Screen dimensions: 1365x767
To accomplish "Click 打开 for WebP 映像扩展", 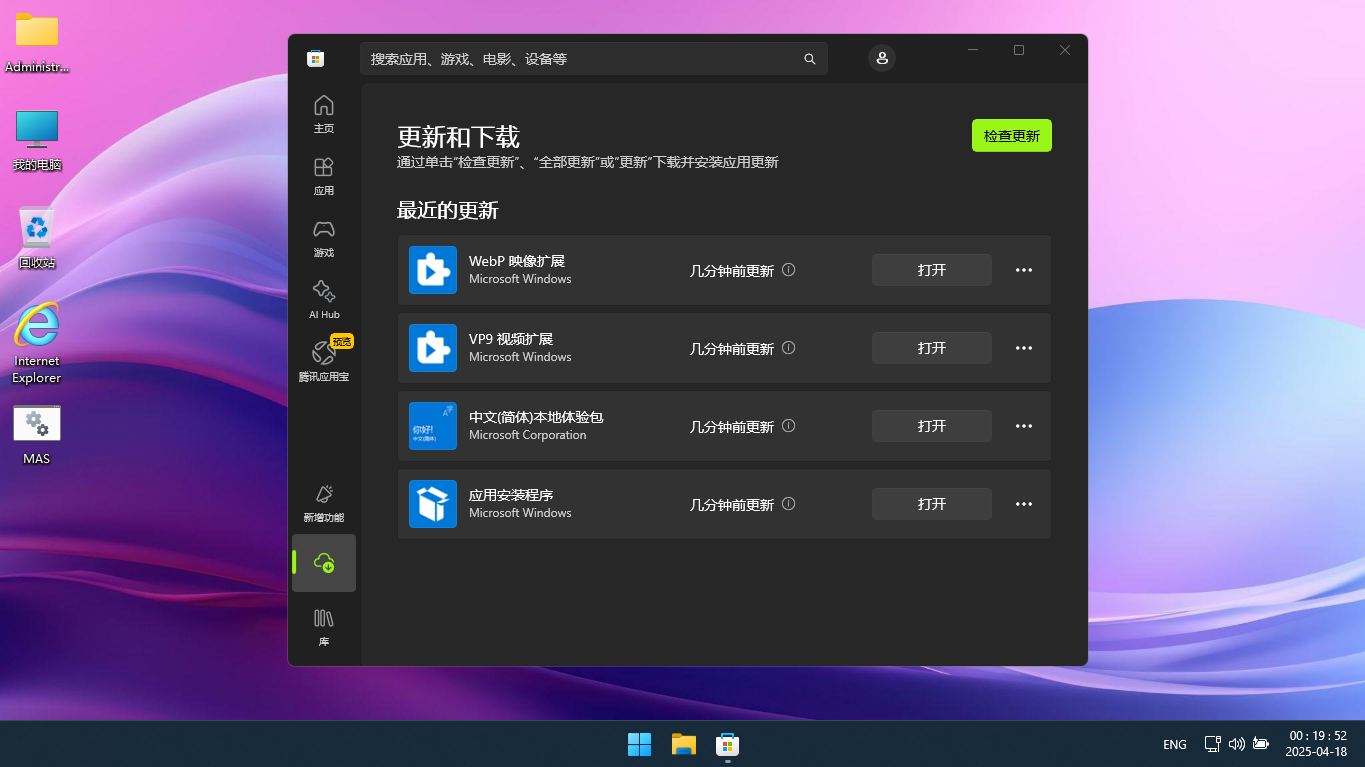I will coord(932,270).
